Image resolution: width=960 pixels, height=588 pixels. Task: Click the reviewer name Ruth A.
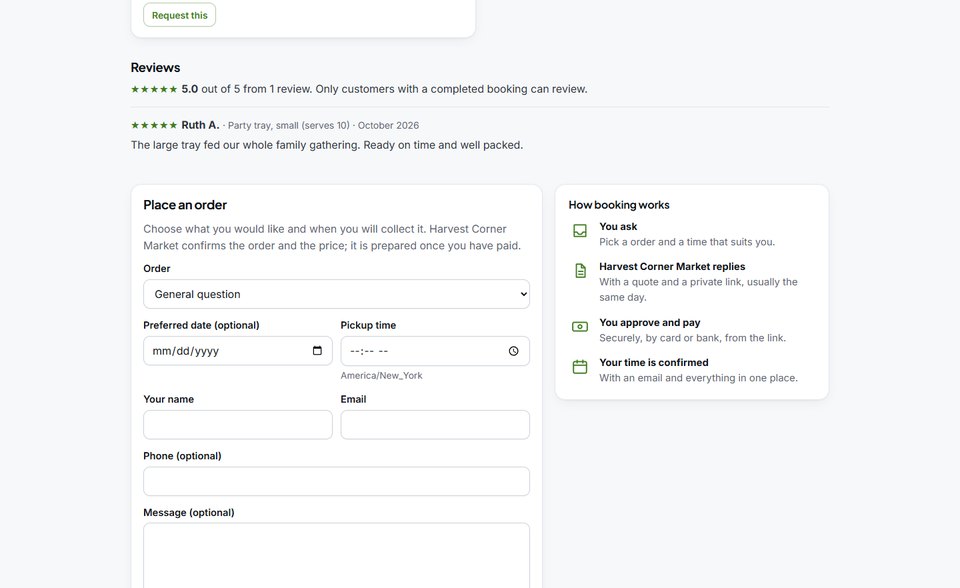tap(200, 125)
